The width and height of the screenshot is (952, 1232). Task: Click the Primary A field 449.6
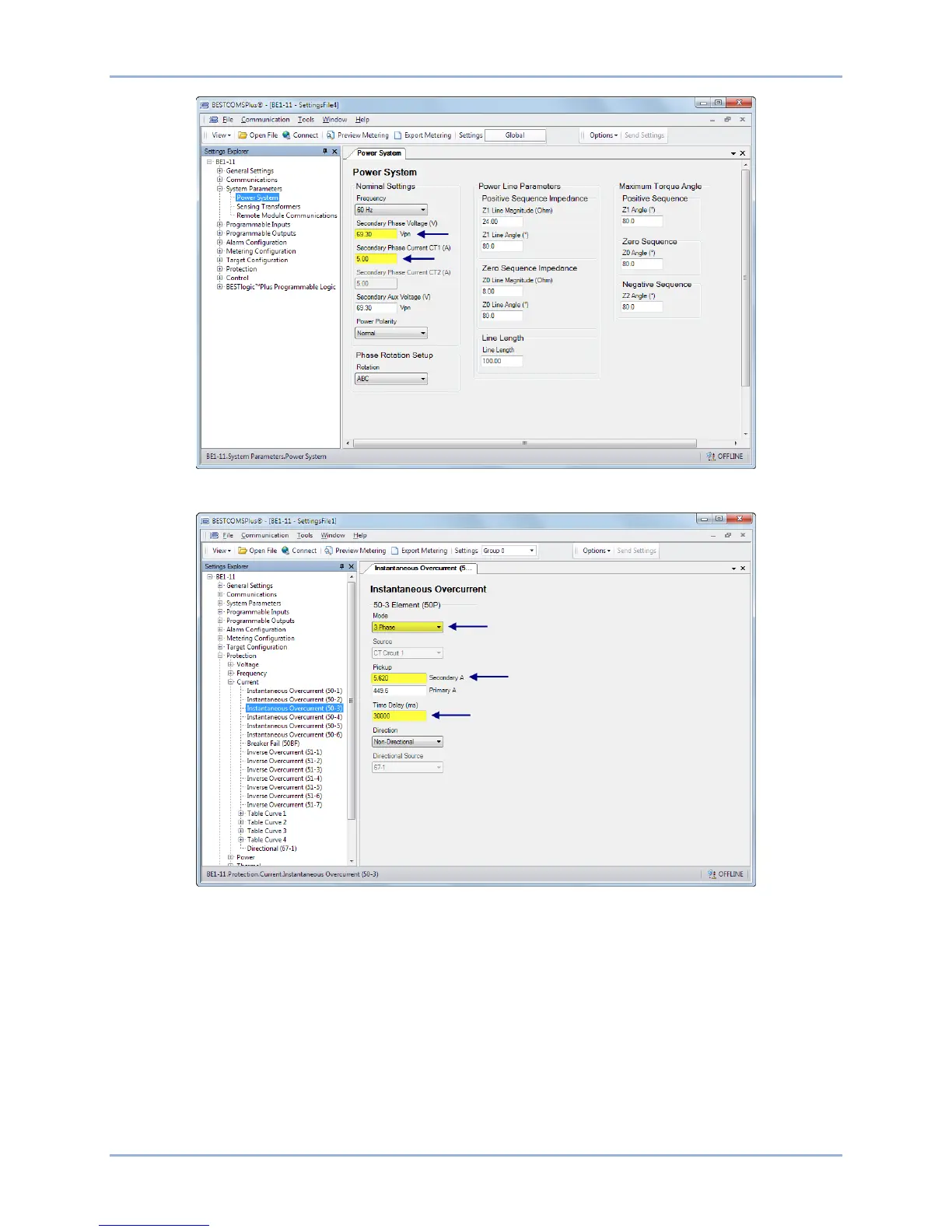(x=399, y=690)
